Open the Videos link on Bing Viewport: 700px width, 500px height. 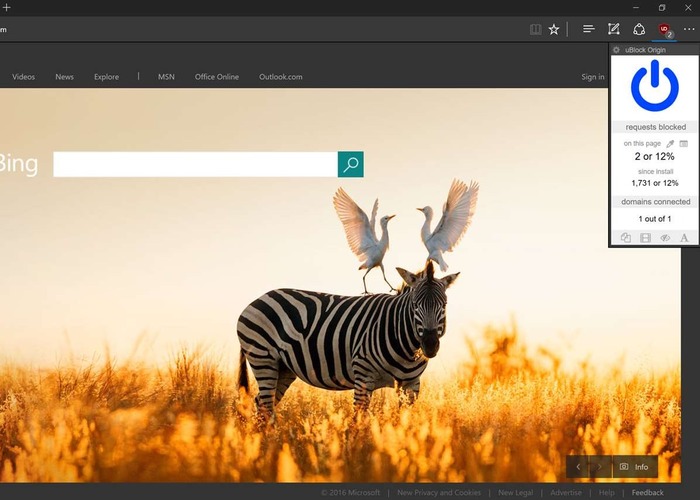(x=23, y=77)
